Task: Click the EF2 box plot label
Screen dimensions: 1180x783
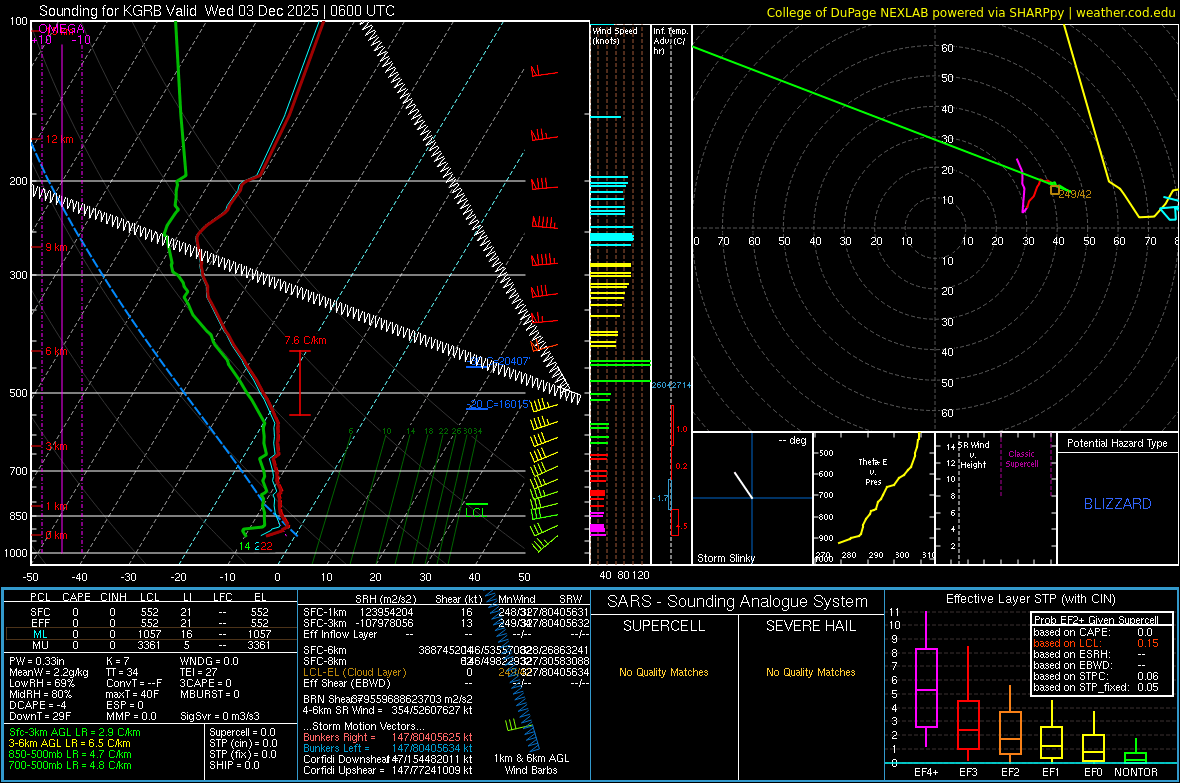Action: click(x=1010, y=772)
